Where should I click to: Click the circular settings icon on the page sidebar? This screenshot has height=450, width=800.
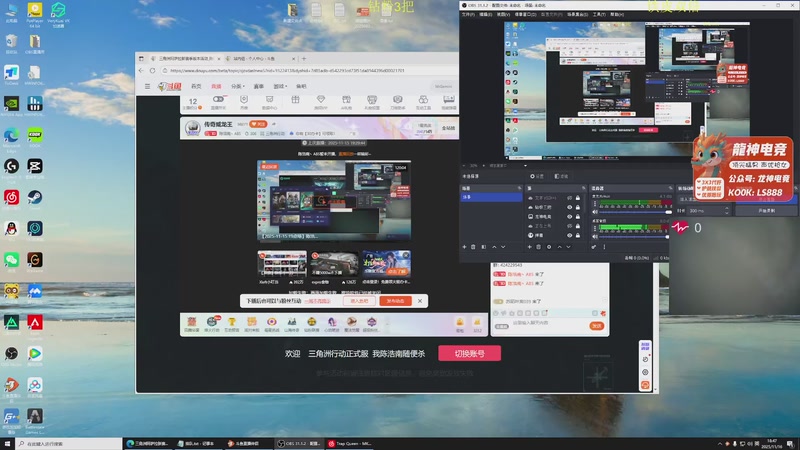coord(645,372)
